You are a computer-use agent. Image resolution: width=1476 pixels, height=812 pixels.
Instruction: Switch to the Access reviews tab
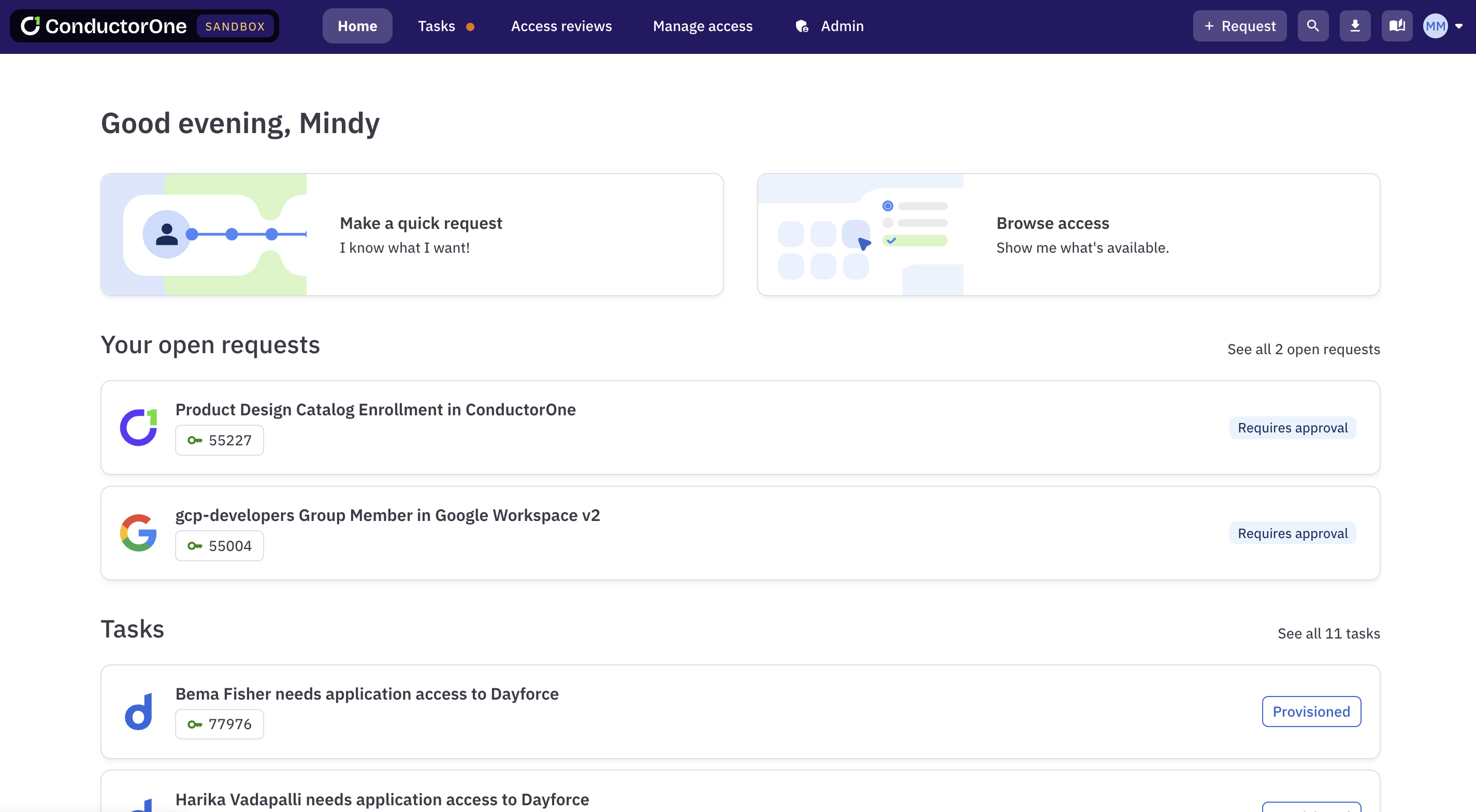tap(561, 26)
